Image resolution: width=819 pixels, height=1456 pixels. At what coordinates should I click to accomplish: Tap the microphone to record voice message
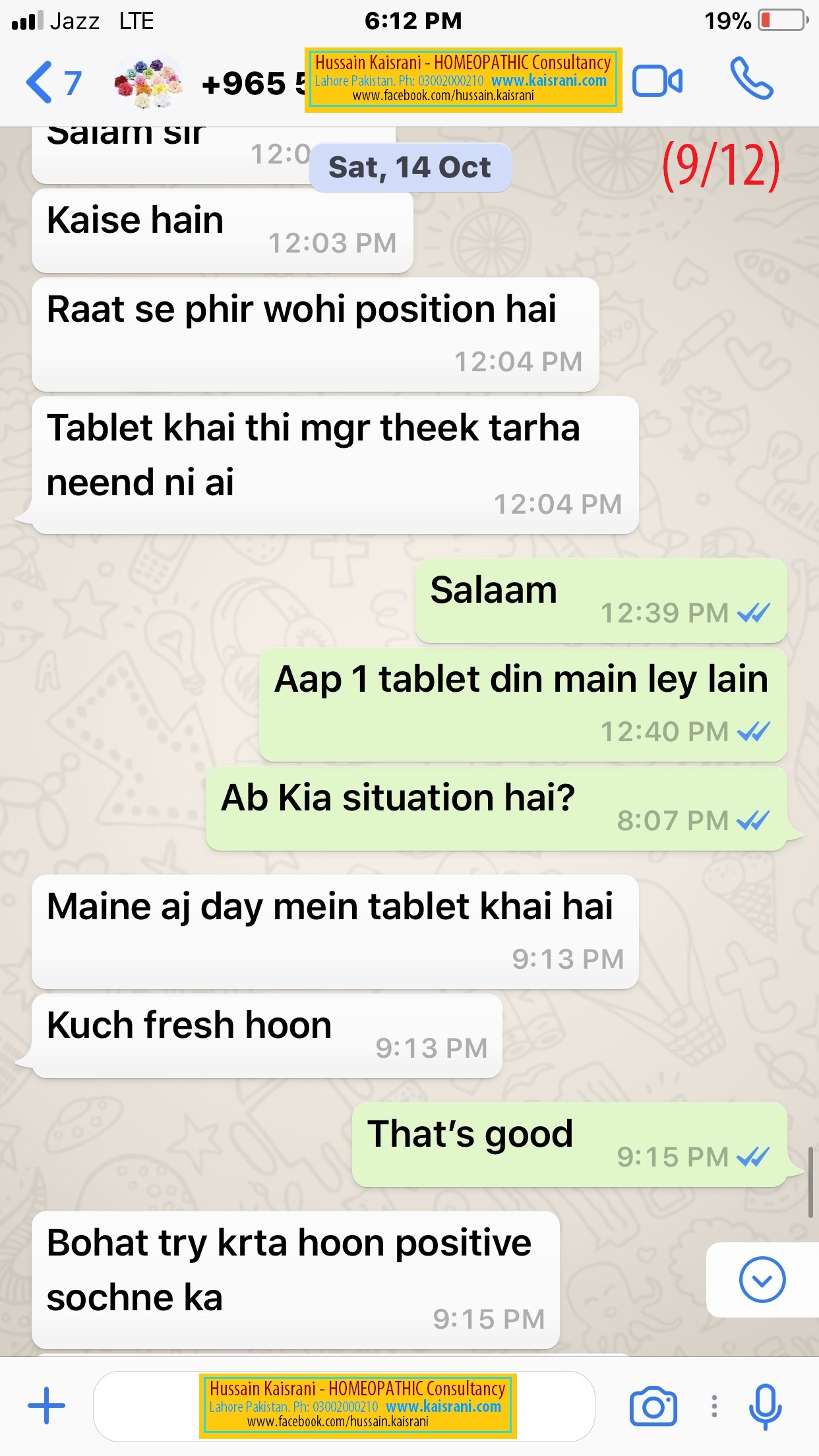coord(765,1407)
